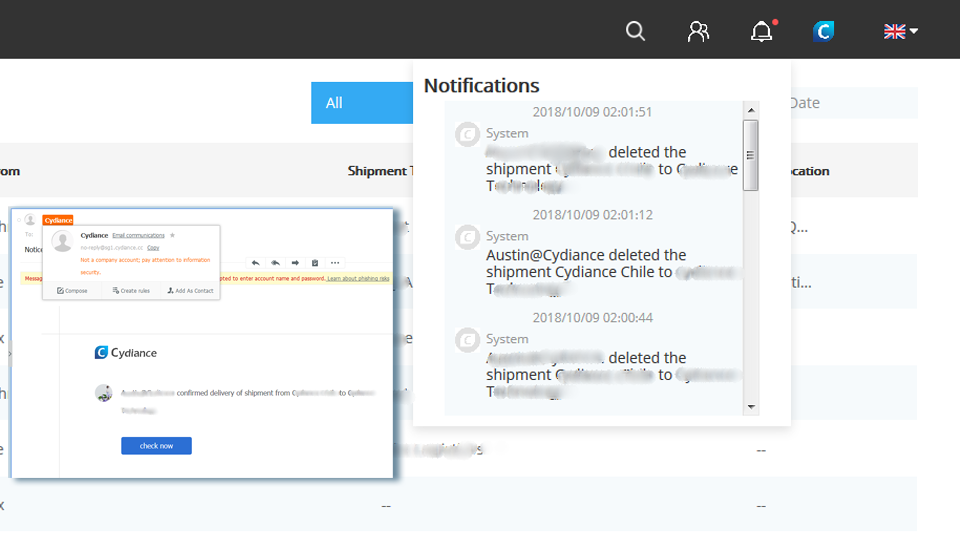Open the notification dated 2018/10/09 02:01:51
Screen dimensions: 960x540
click(x=593, y=151)
